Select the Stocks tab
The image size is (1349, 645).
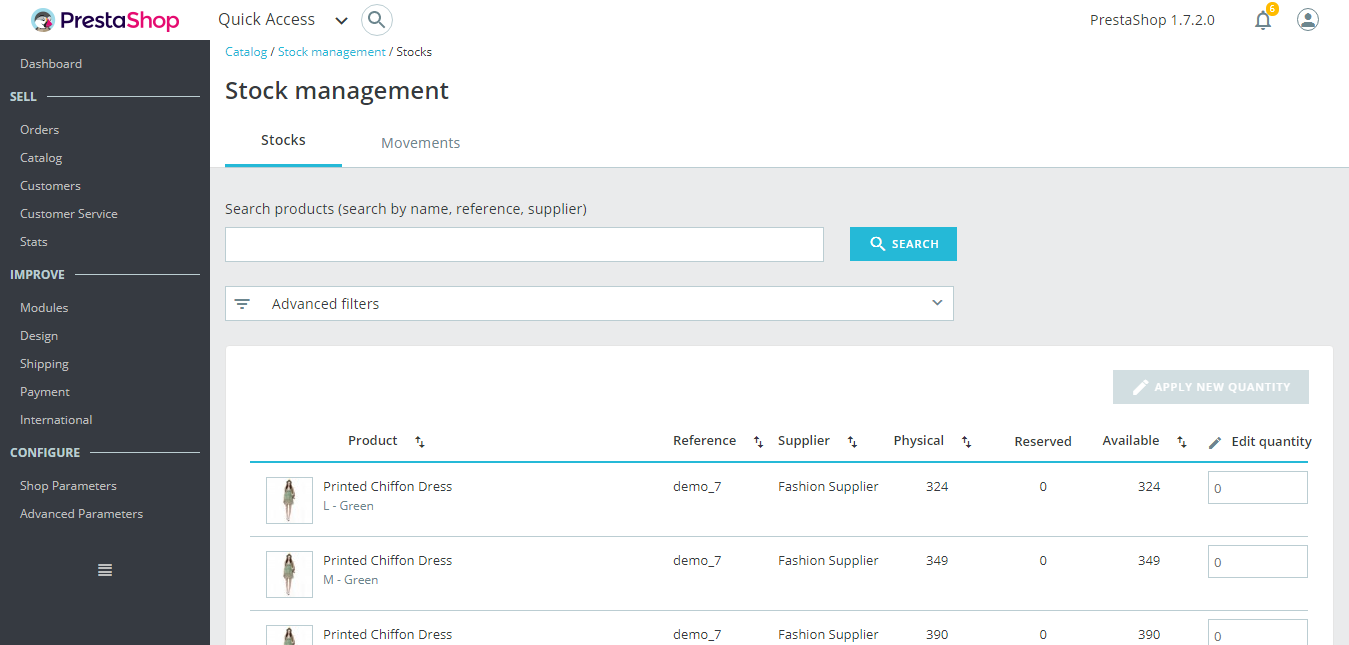pyautogui.click(x=283, y=141)
